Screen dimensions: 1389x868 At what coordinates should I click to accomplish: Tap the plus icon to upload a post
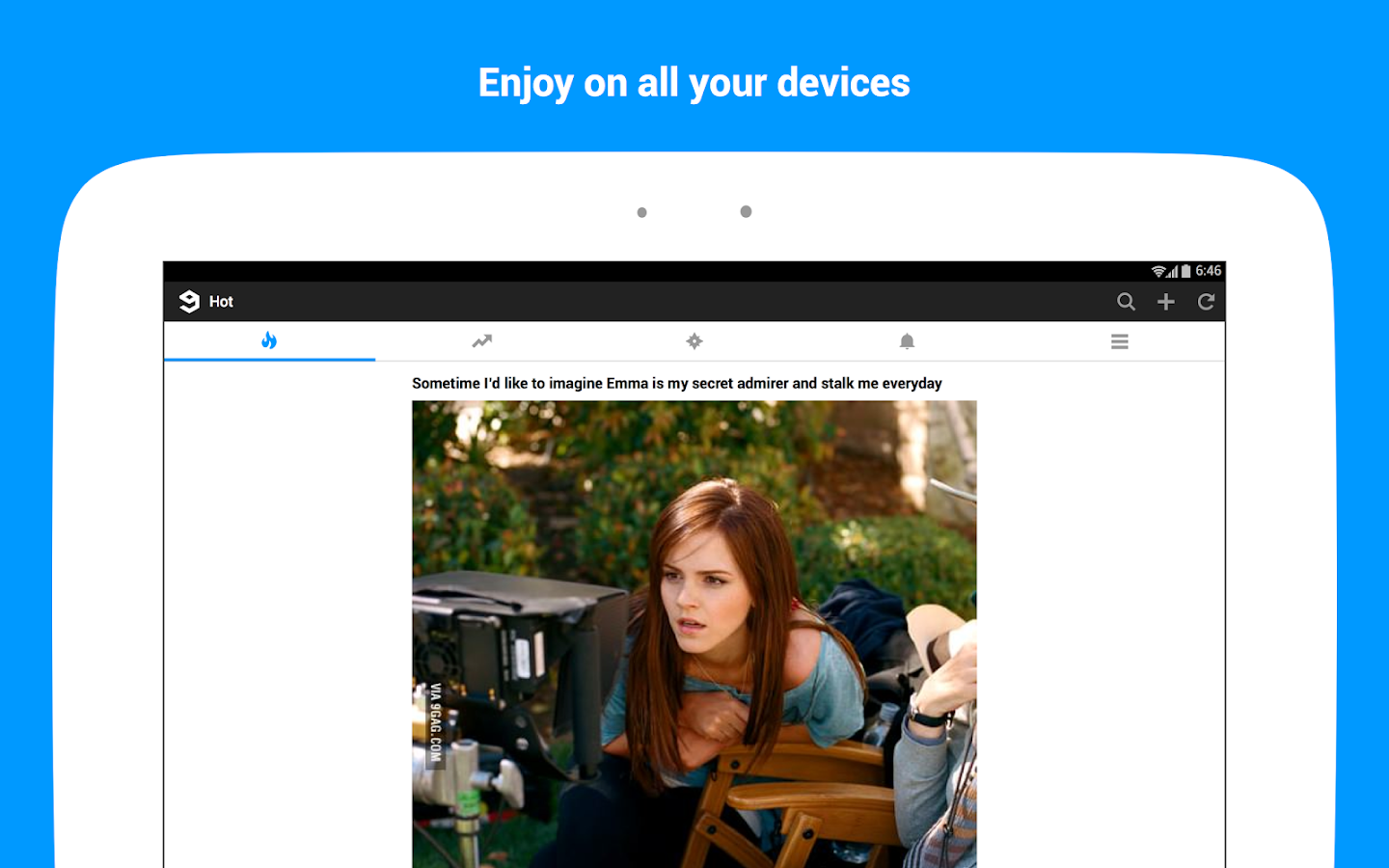1166,302
